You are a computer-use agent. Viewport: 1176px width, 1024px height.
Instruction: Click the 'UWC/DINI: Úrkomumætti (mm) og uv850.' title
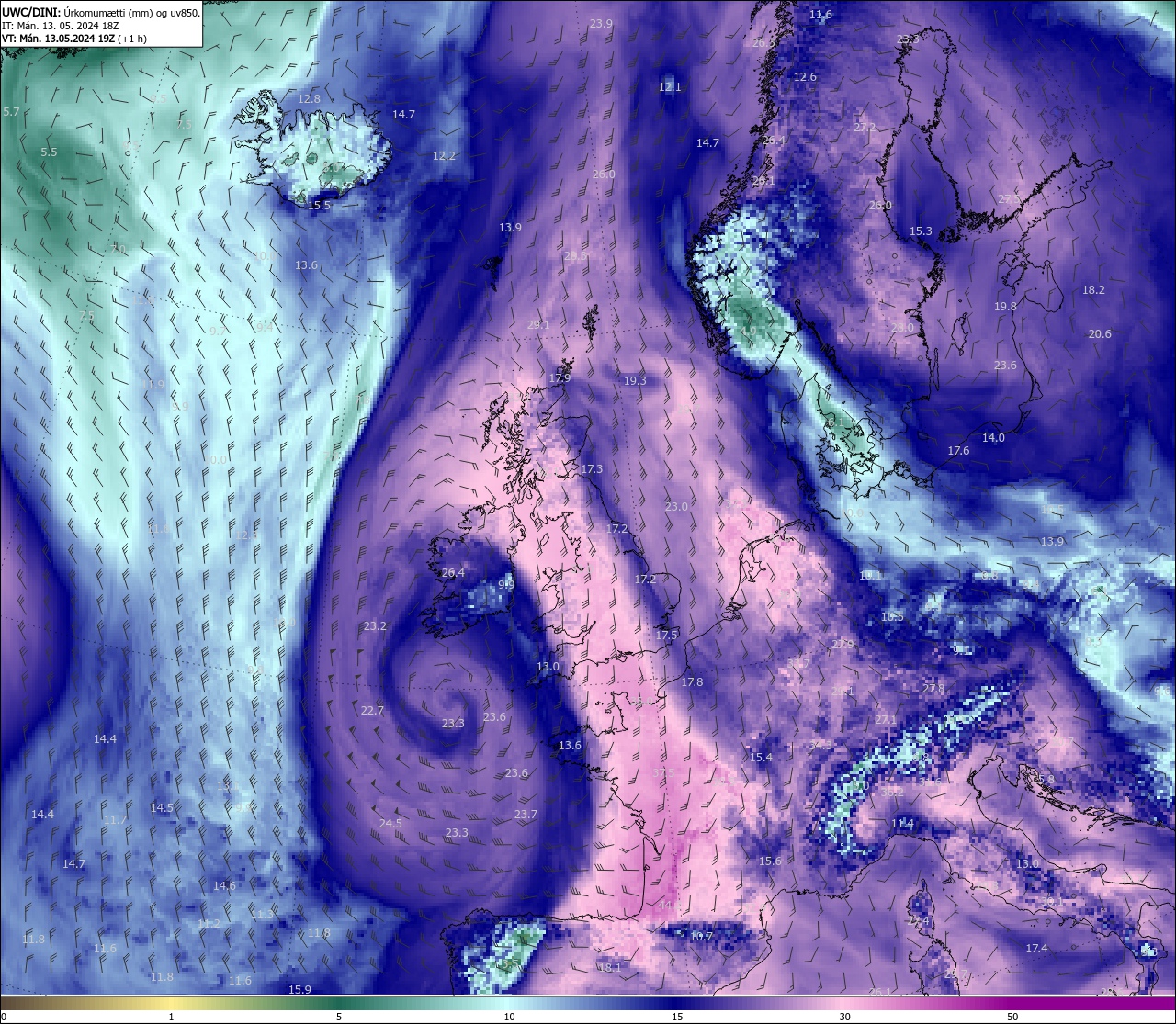point(100,13)
